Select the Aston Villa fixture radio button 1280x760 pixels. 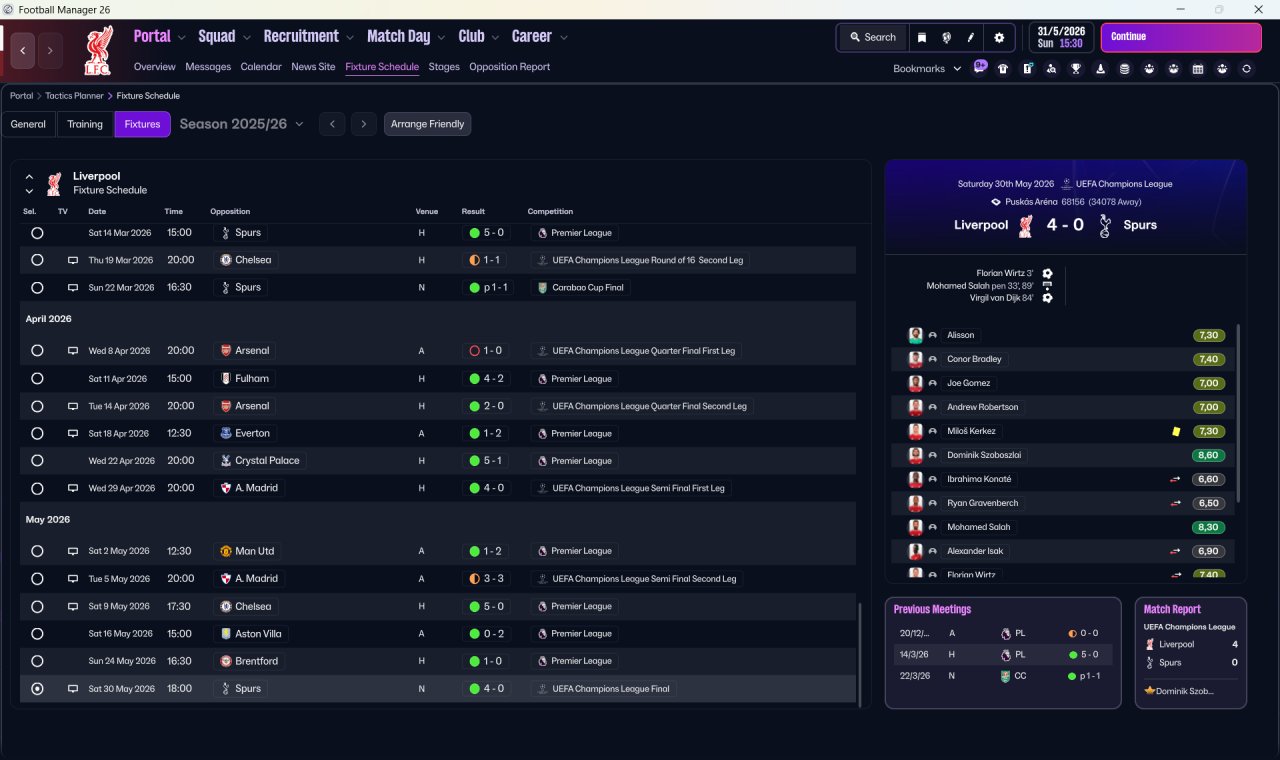[x=37, y=634]
